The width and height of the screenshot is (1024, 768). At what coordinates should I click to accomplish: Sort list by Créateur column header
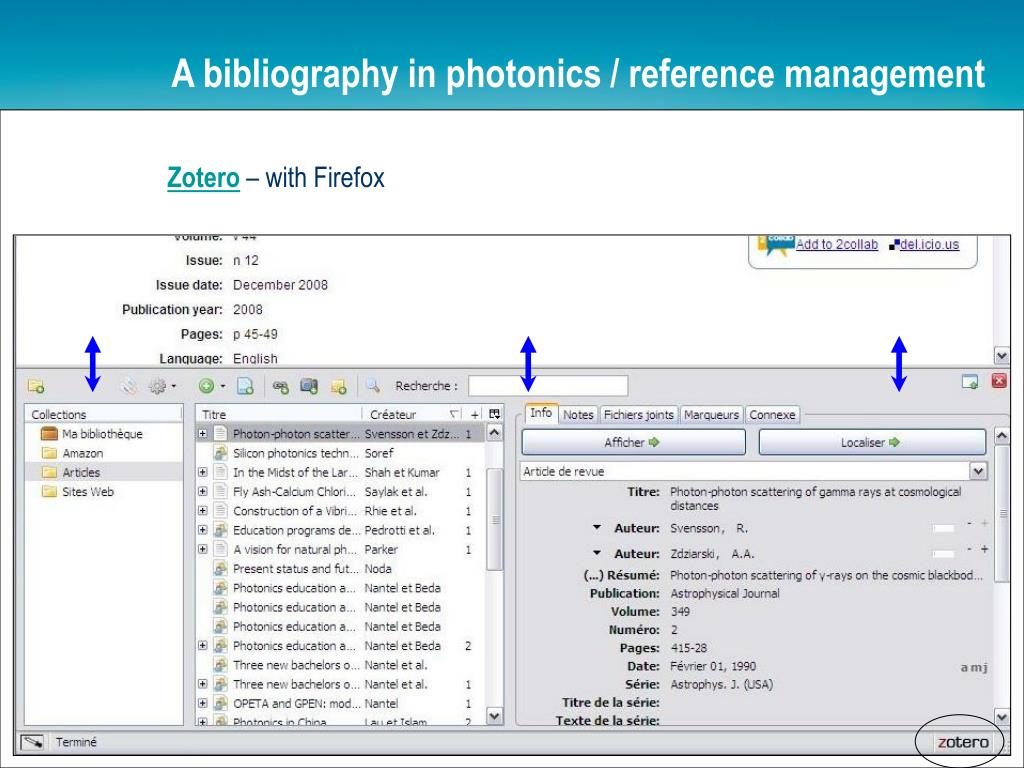(412, 414)
